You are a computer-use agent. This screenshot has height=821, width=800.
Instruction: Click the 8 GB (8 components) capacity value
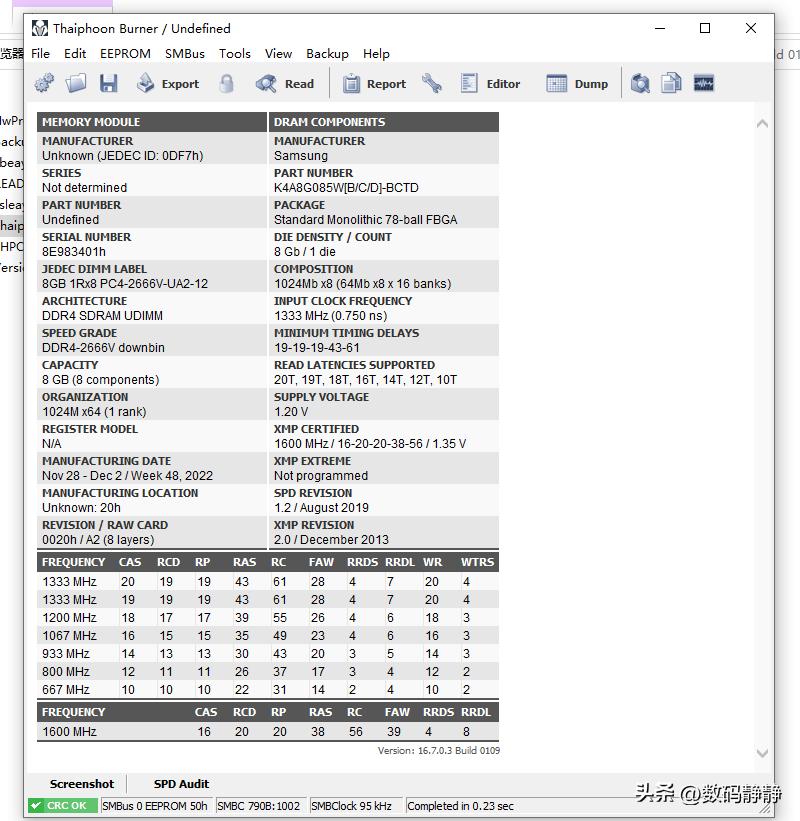click(101, 380)
